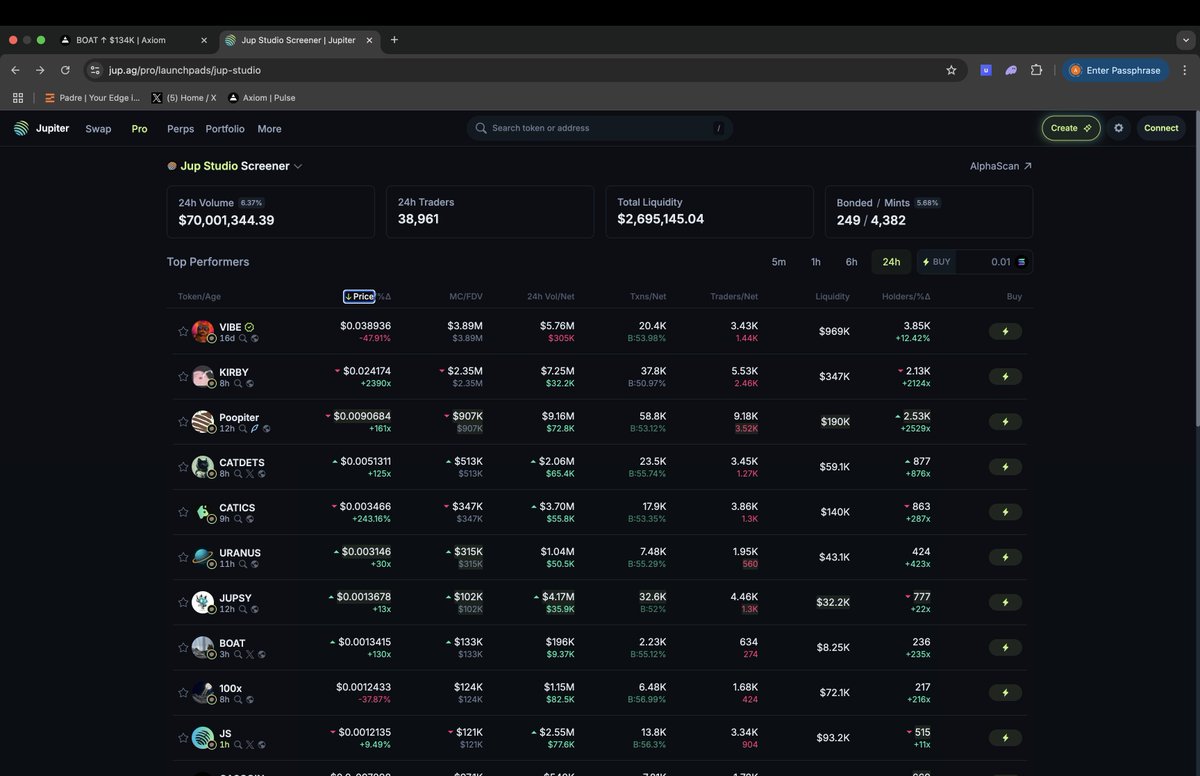The image size is (1200, 776).
Task: Sort by the 24h Vol/Net column header
Action: 551,296
